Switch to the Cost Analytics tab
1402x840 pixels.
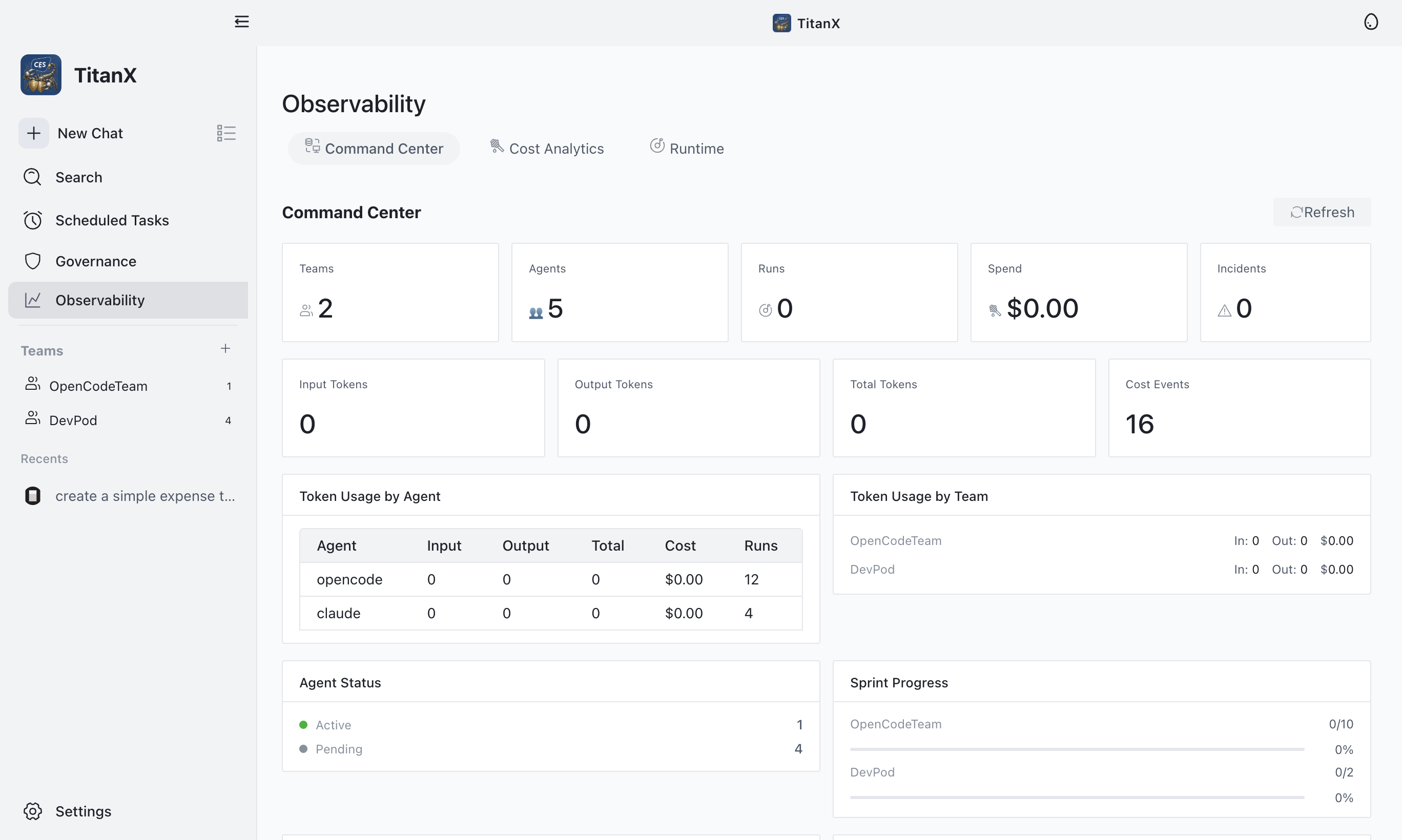pos(547,148)
